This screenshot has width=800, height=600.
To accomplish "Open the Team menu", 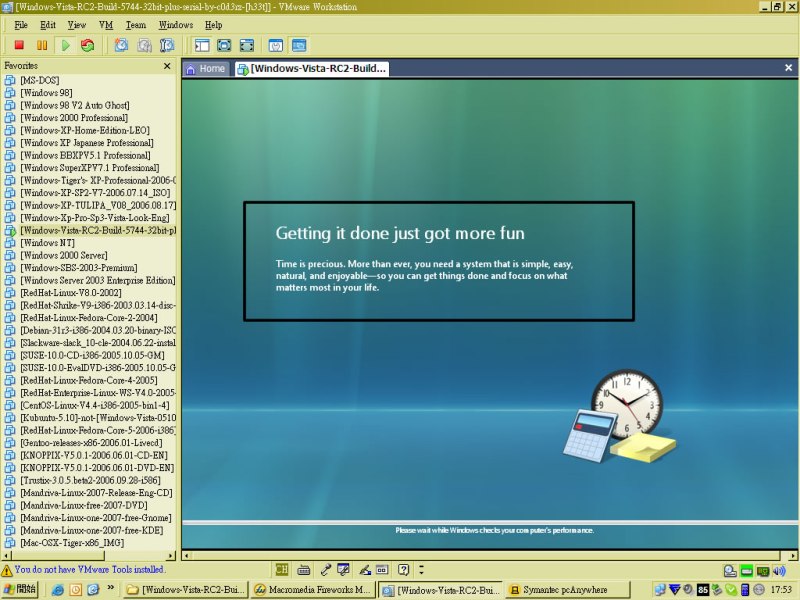I will (136, 25).
